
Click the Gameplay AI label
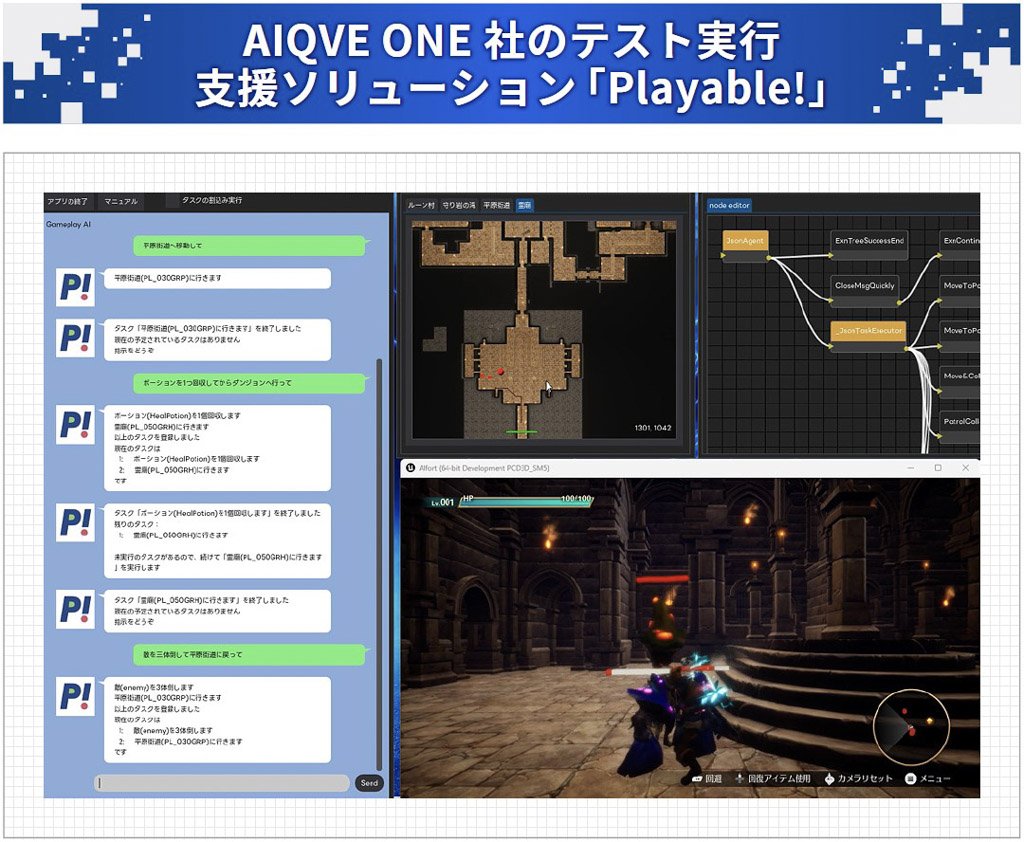(x=69, y=224)
